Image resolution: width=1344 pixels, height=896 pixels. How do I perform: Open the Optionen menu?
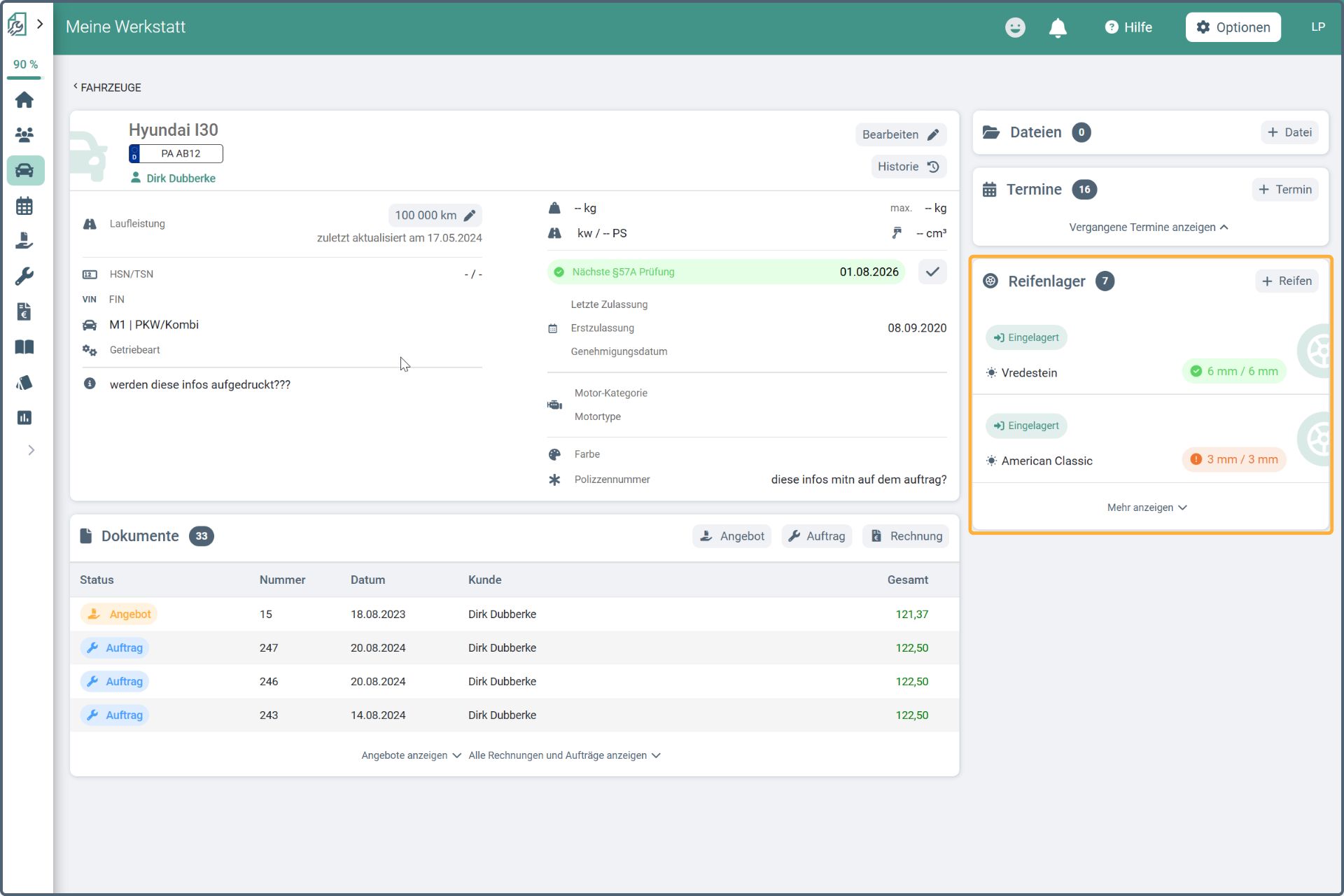(x=1233, y=27)
